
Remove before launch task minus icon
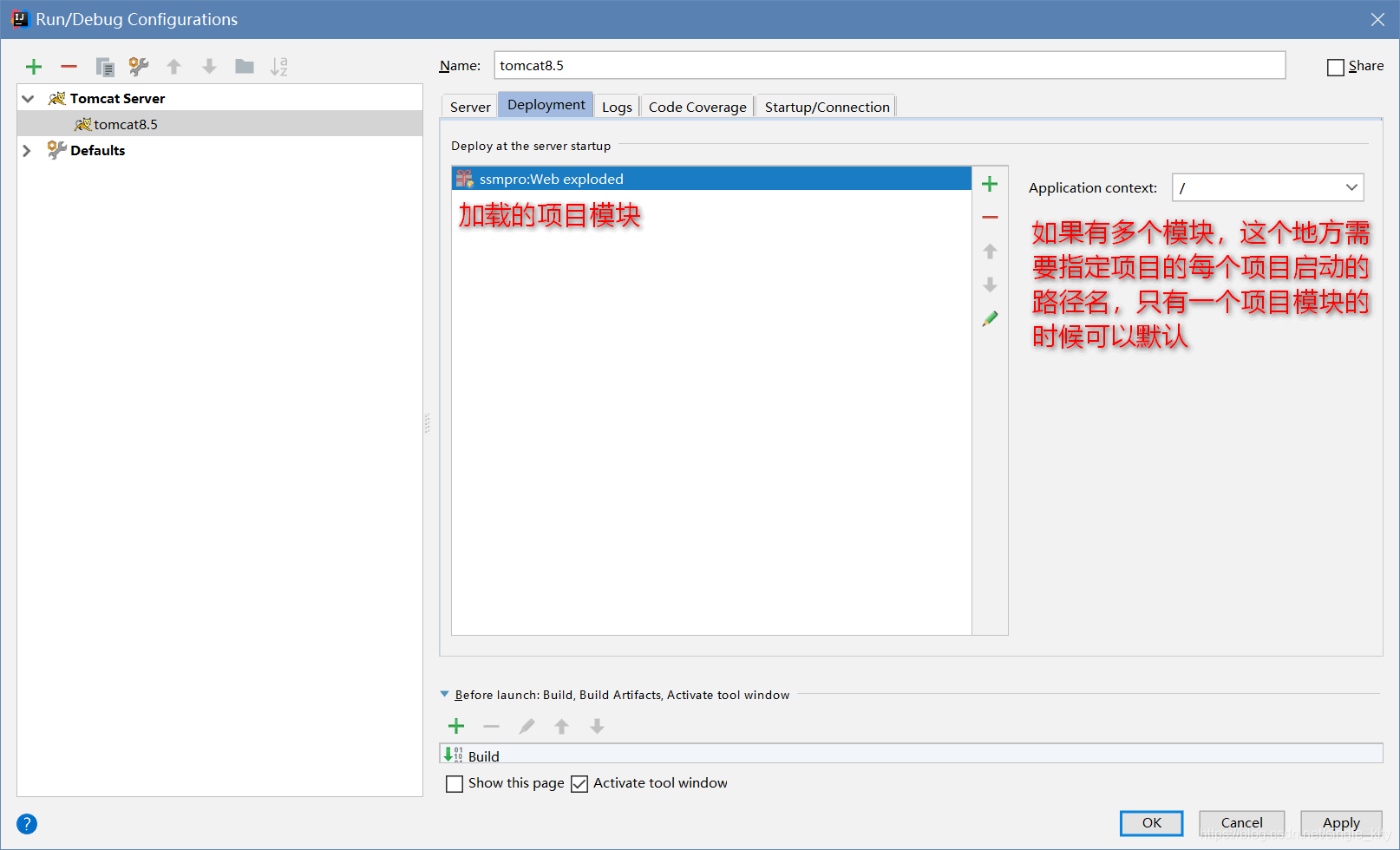pyautogui.click(x=492, y=726)
